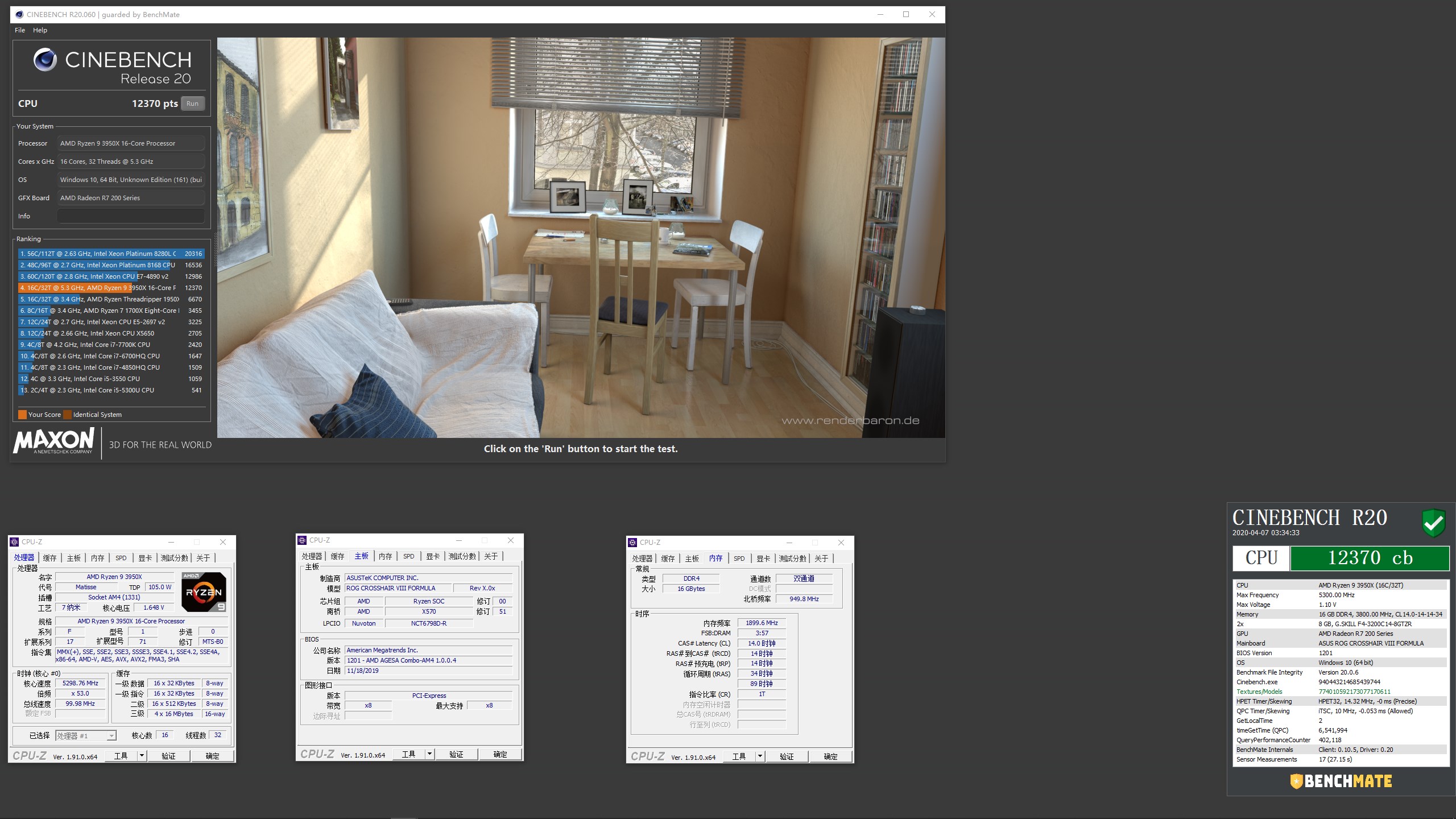This screenshot has width=1456, height=819.
Task: Select ranking row Ryzen Threadripper 1950X
Action: tap(111, 299)
